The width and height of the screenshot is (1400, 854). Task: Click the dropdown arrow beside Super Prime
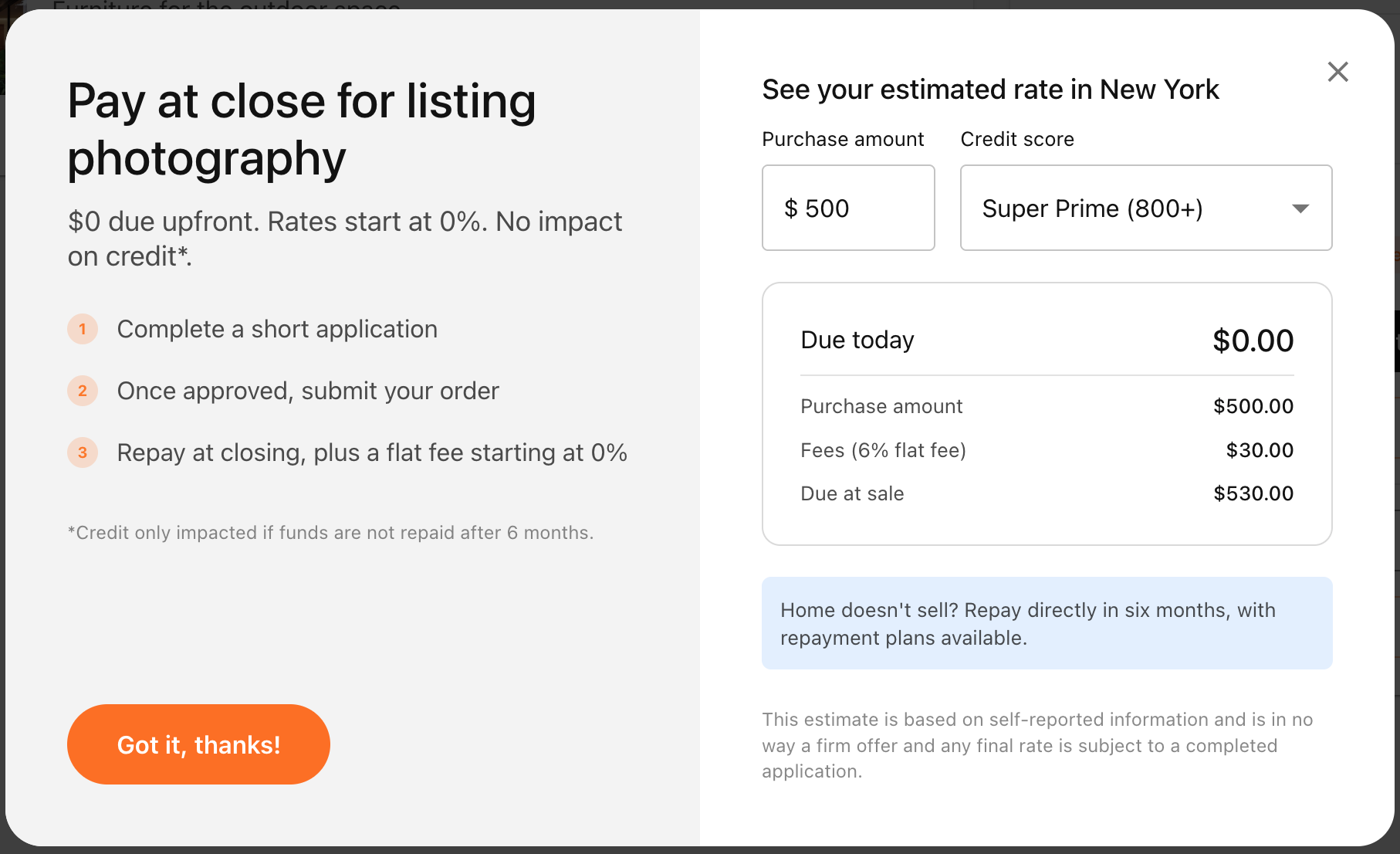point(1300,208)
